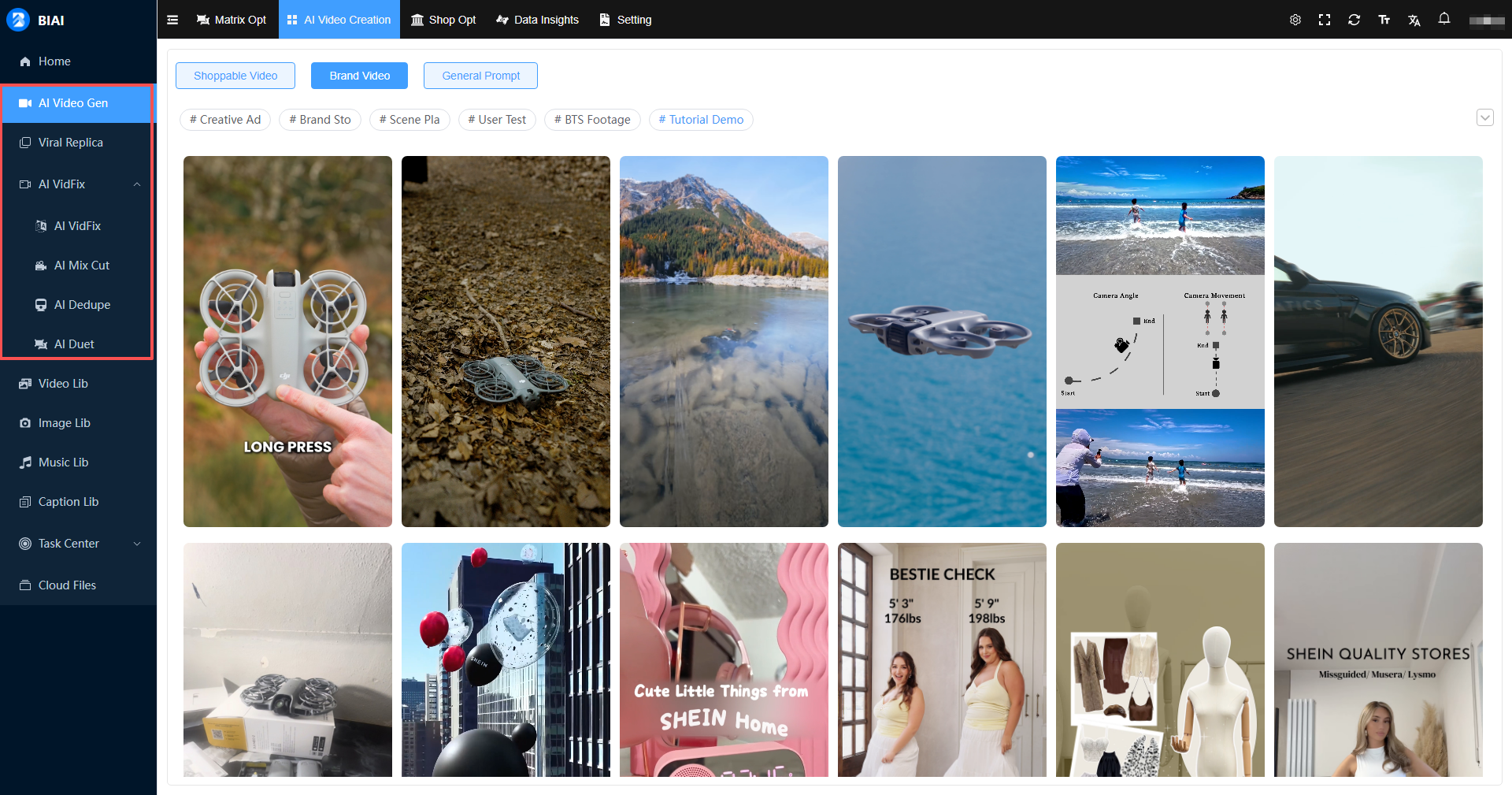Toggle the hamburger sidebar collapse icon
The width and height of the screenshot is (1512, 795).
(172, 20)
